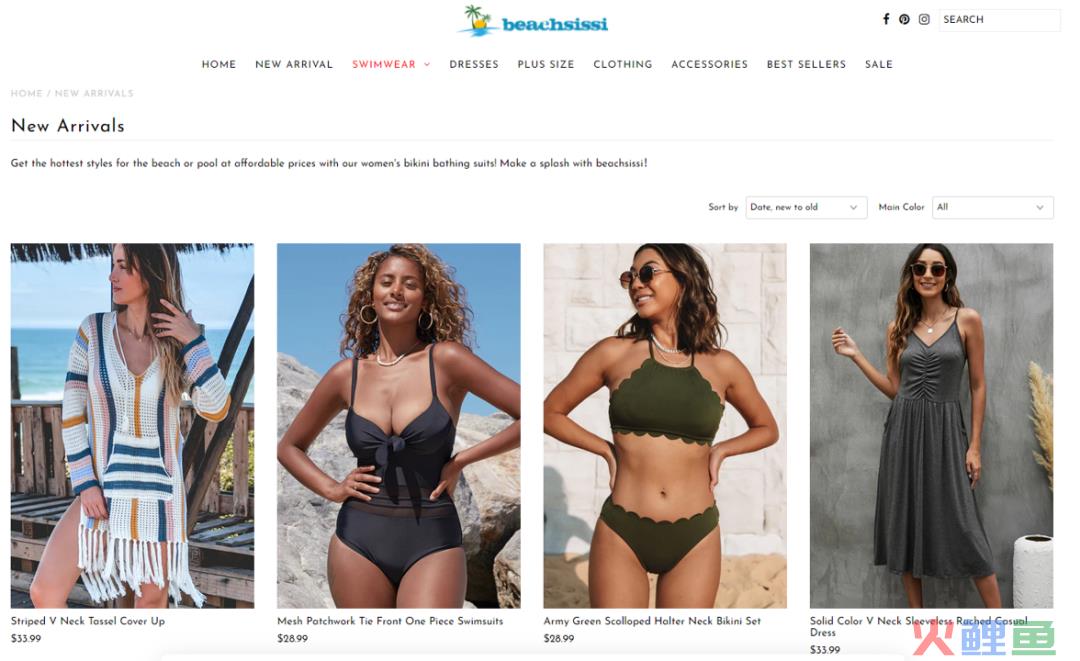Screen dimensions: 1080x661
Task: Open the Main Color dropdown
Action: 993,207
